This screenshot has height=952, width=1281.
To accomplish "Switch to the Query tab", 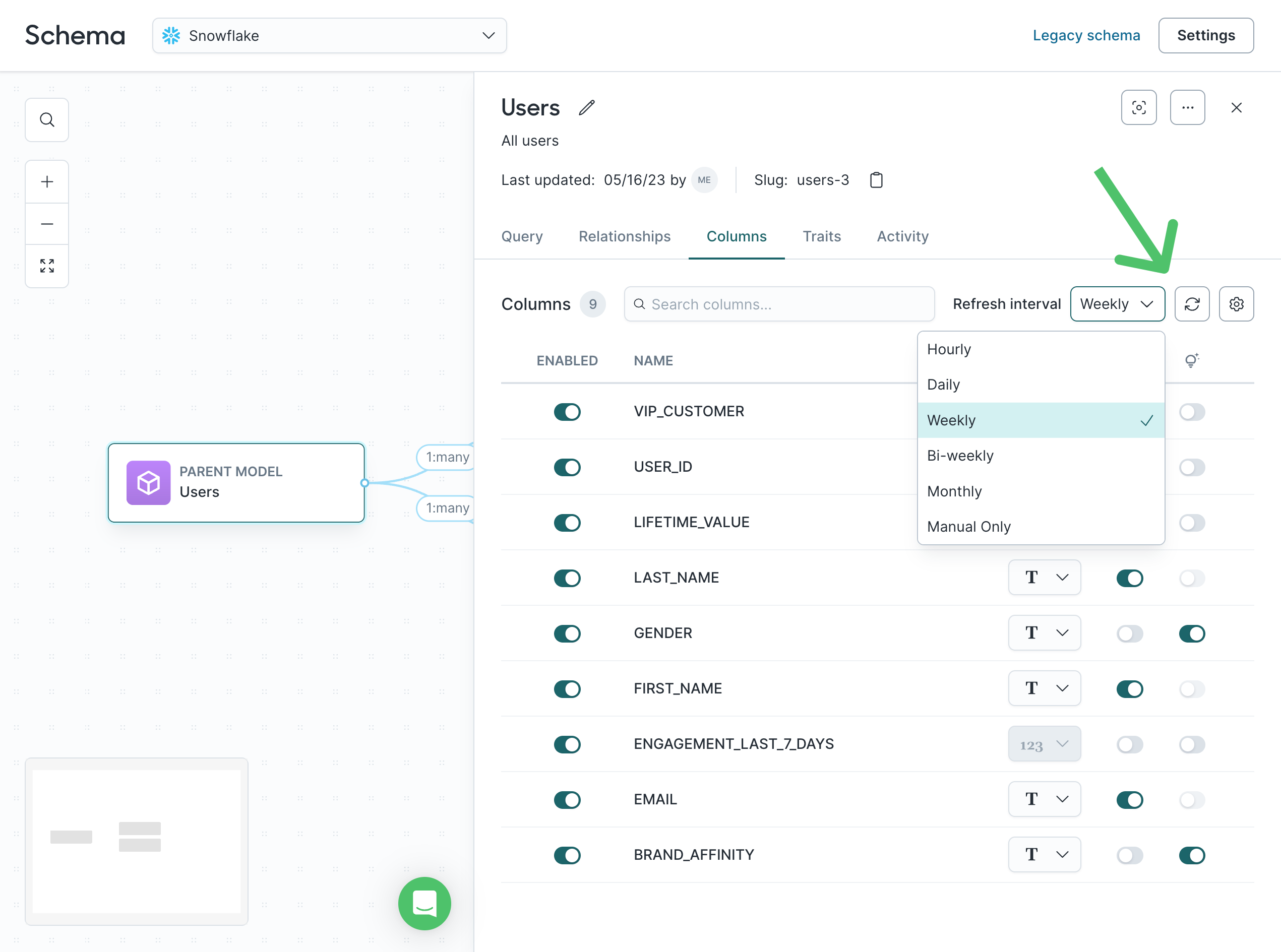I will [522, 236].
